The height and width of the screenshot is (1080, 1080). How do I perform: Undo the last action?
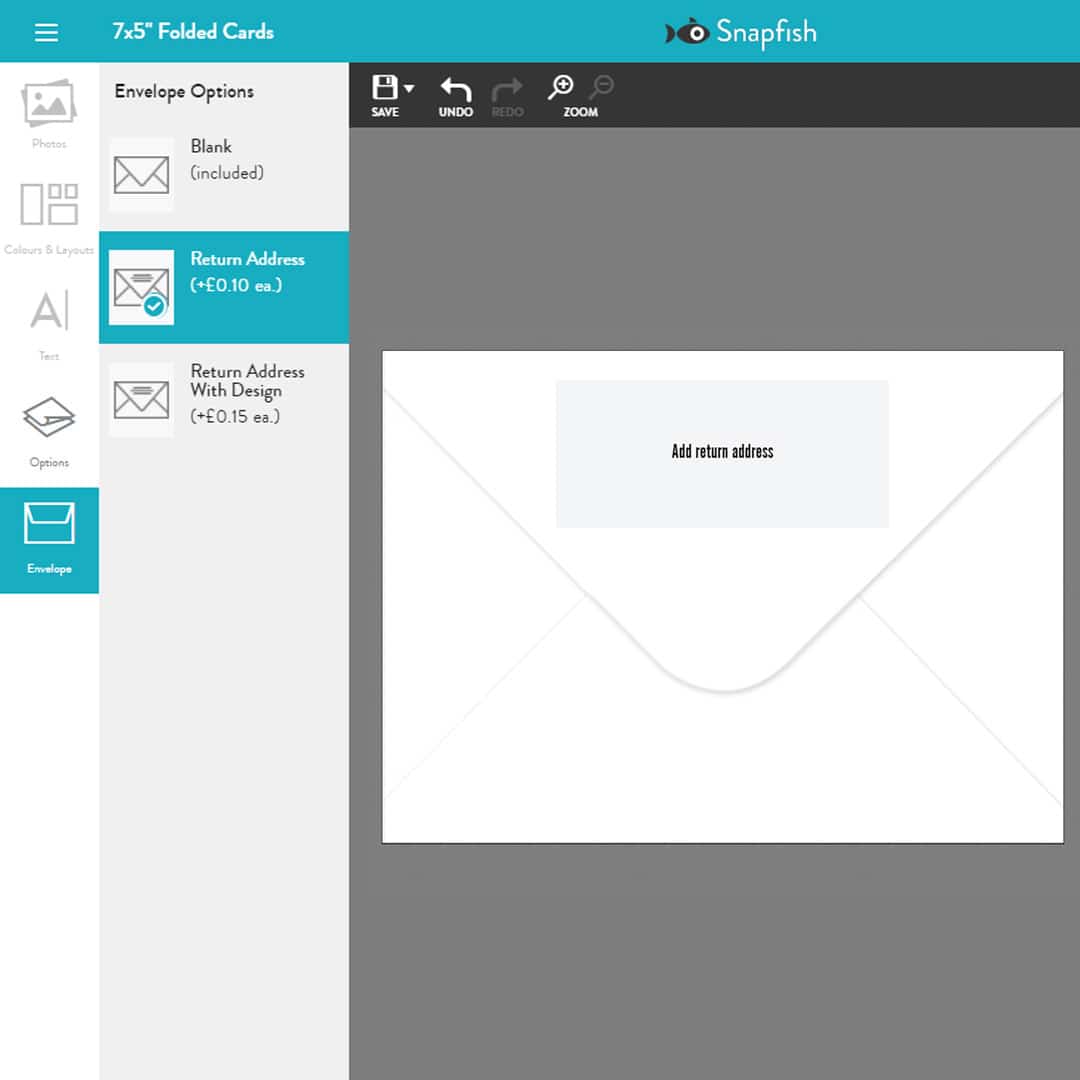455,90
